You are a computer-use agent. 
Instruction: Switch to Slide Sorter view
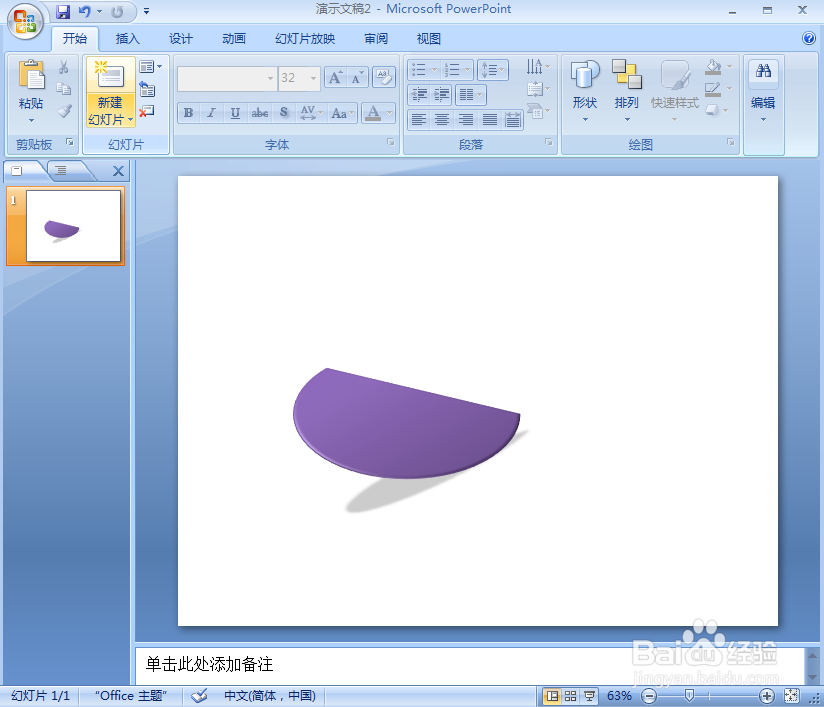571,696
